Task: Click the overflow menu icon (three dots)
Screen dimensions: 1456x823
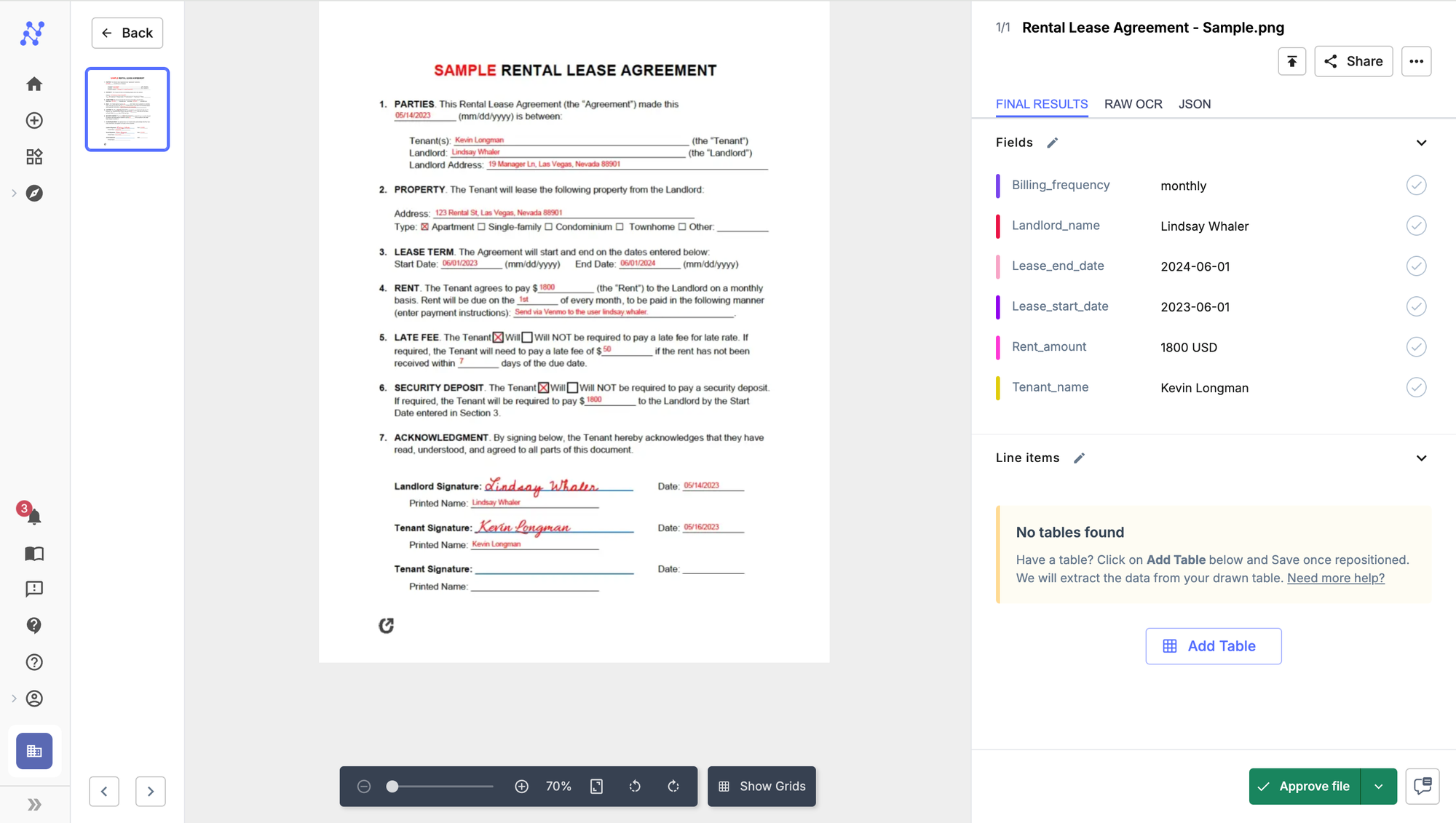Action: click(x=1417, y=61)
